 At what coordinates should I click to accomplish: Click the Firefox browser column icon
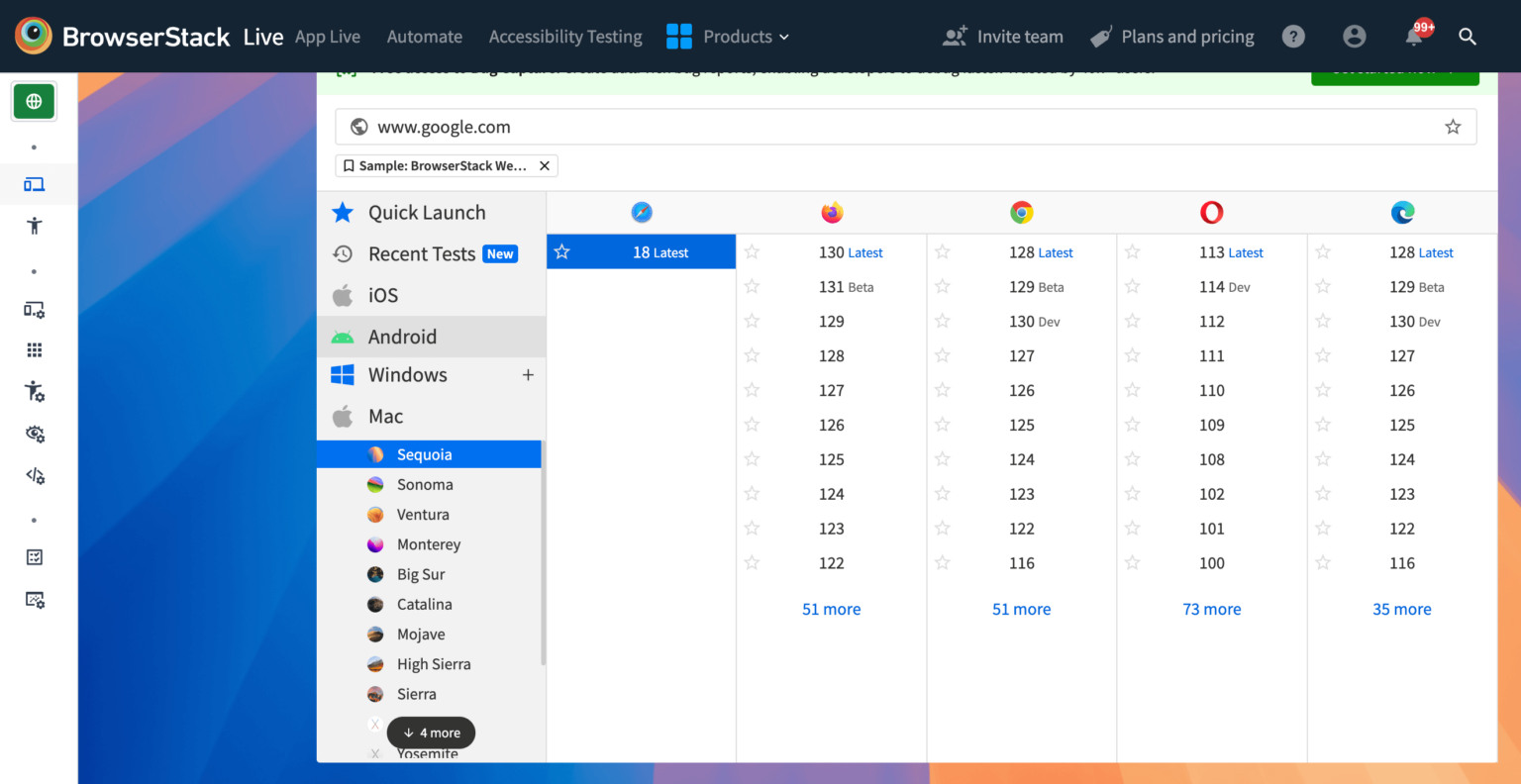(x=832, y=213)
